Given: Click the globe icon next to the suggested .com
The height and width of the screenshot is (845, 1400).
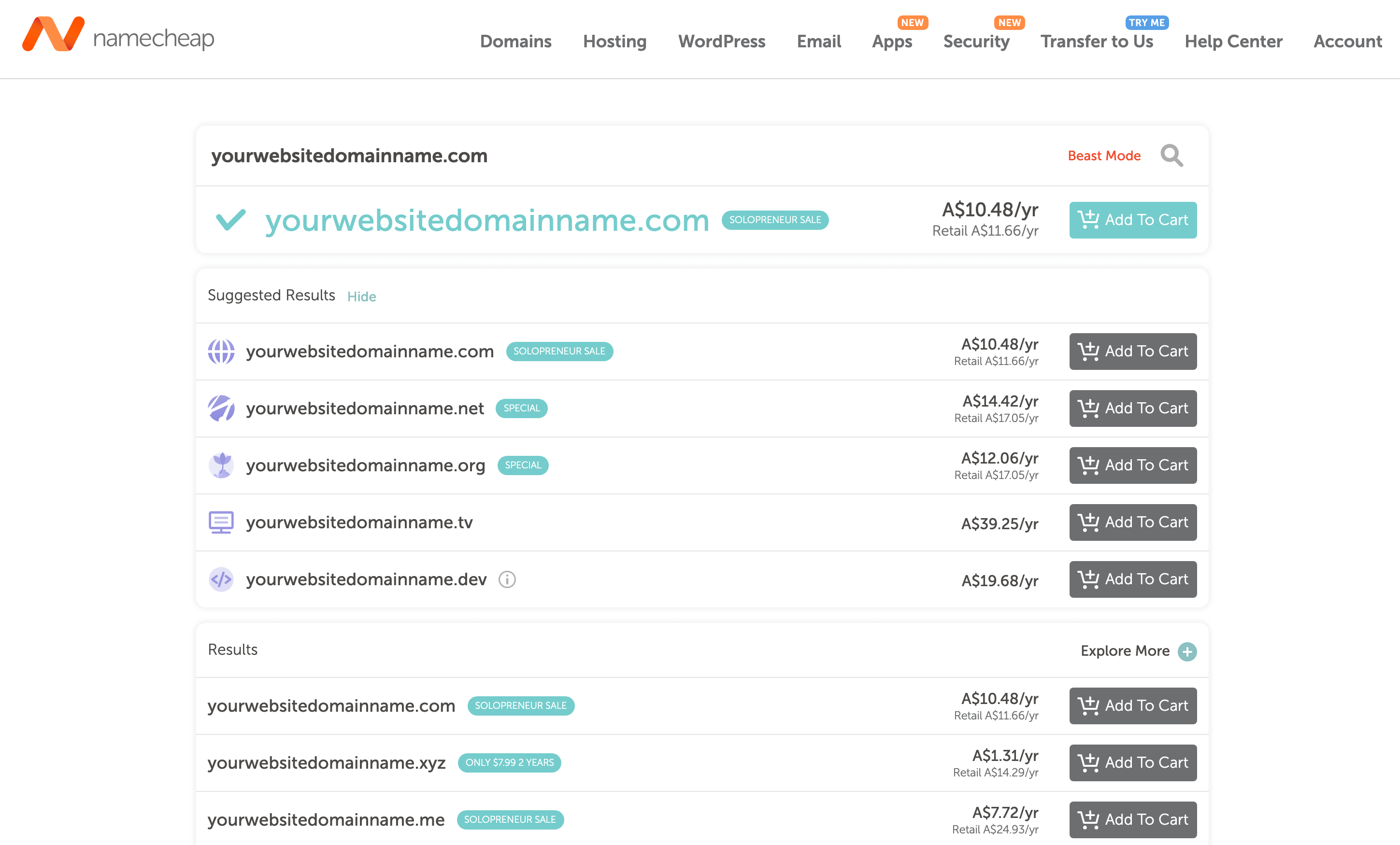Looking at the screenshot, I should [x=221, y=352].
